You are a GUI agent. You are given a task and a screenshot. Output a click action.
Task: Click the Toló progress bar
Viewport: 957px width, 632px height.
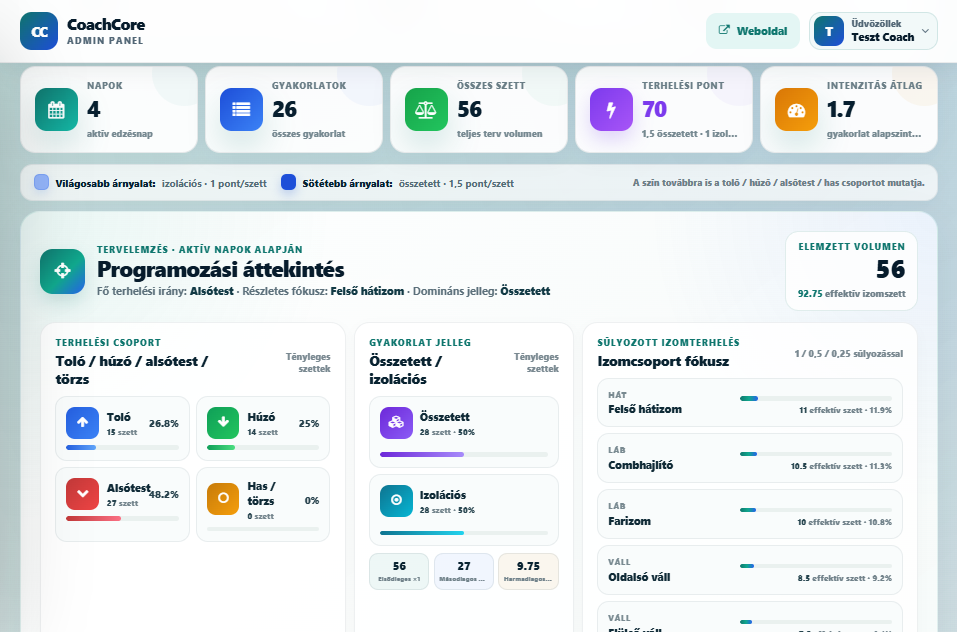point(123,448)
